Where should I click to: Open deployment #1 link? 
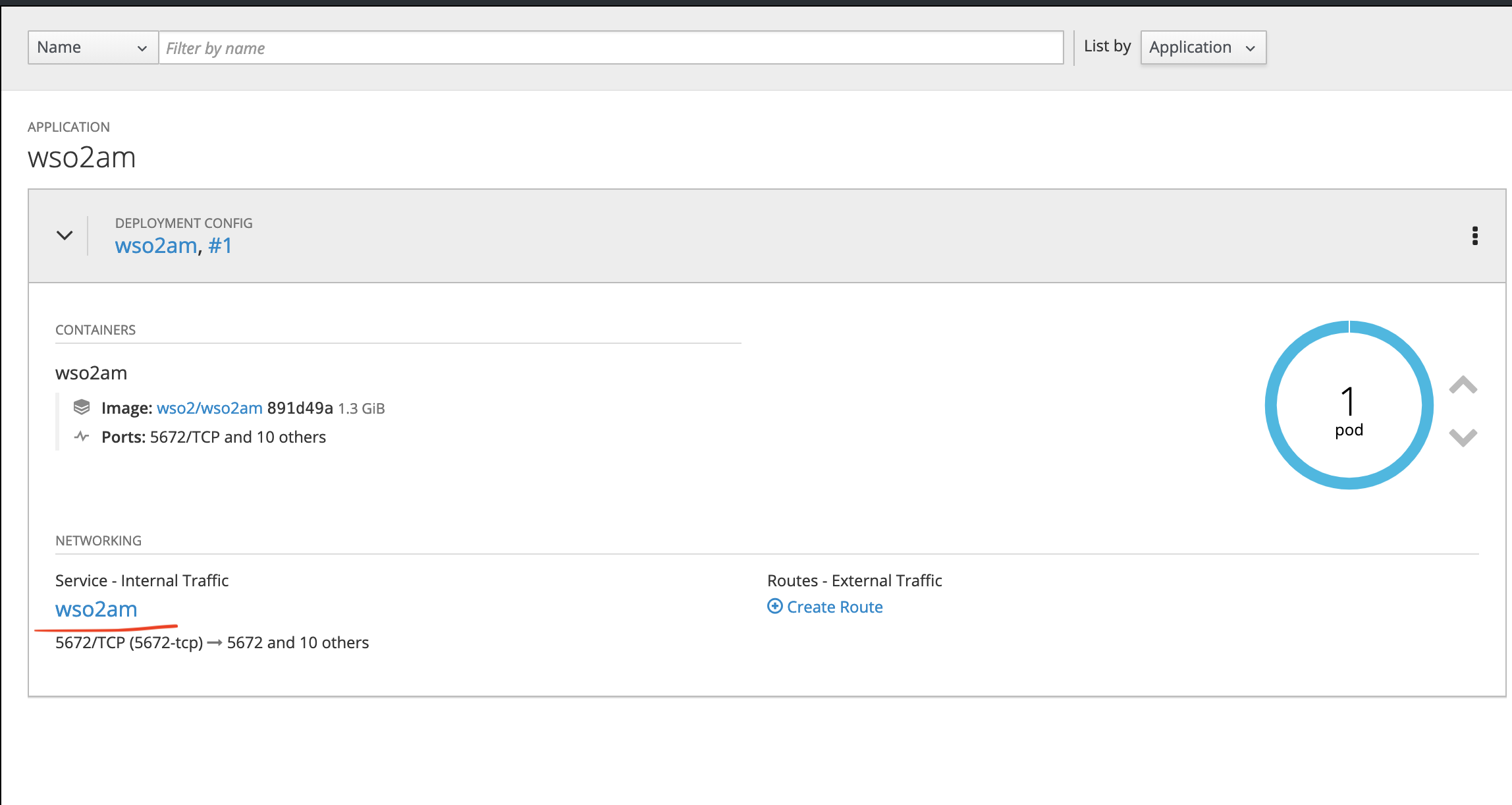coord(221,246)
